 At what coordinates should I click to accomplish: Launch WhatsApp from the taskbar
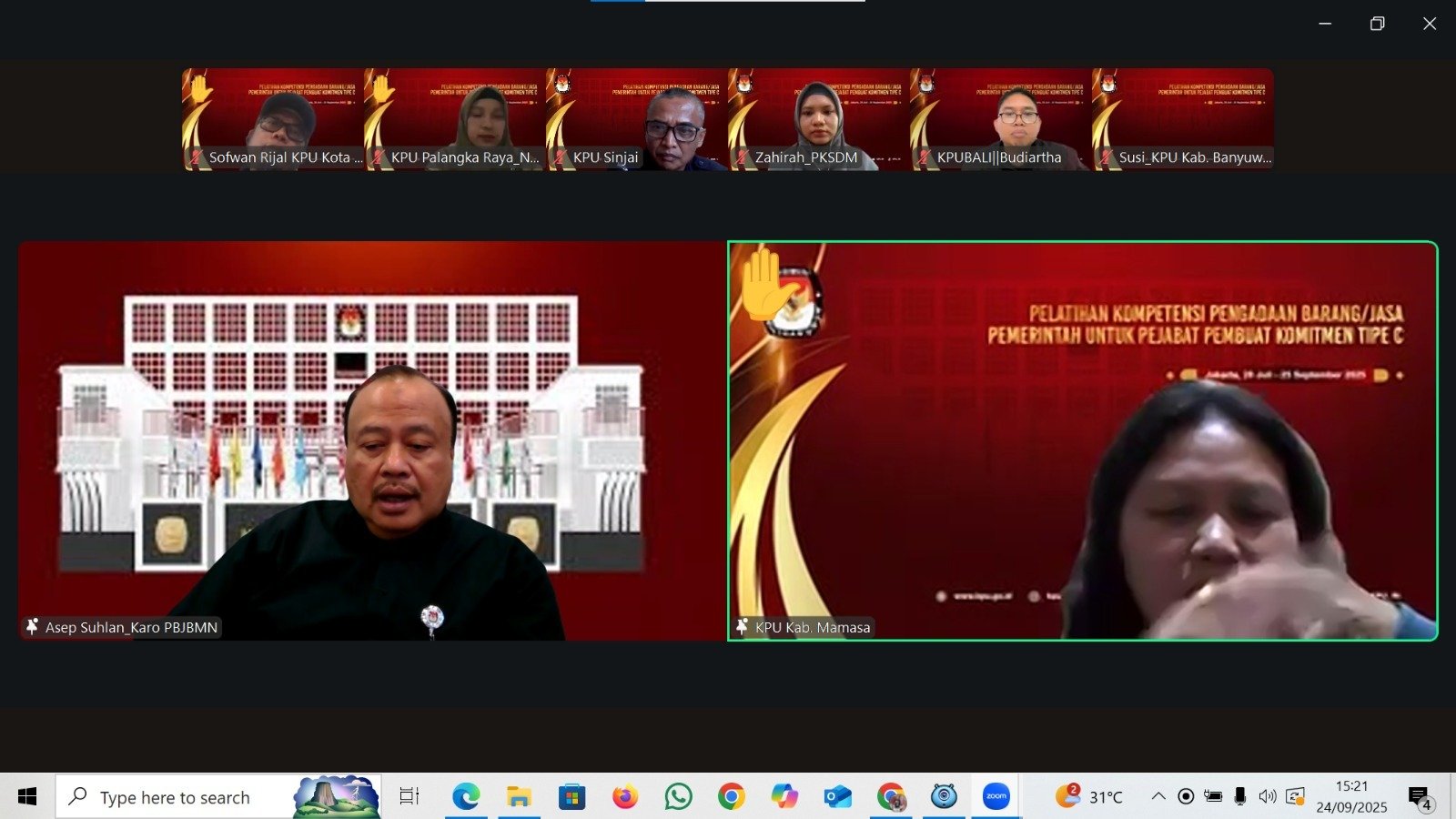pos(678,797)
